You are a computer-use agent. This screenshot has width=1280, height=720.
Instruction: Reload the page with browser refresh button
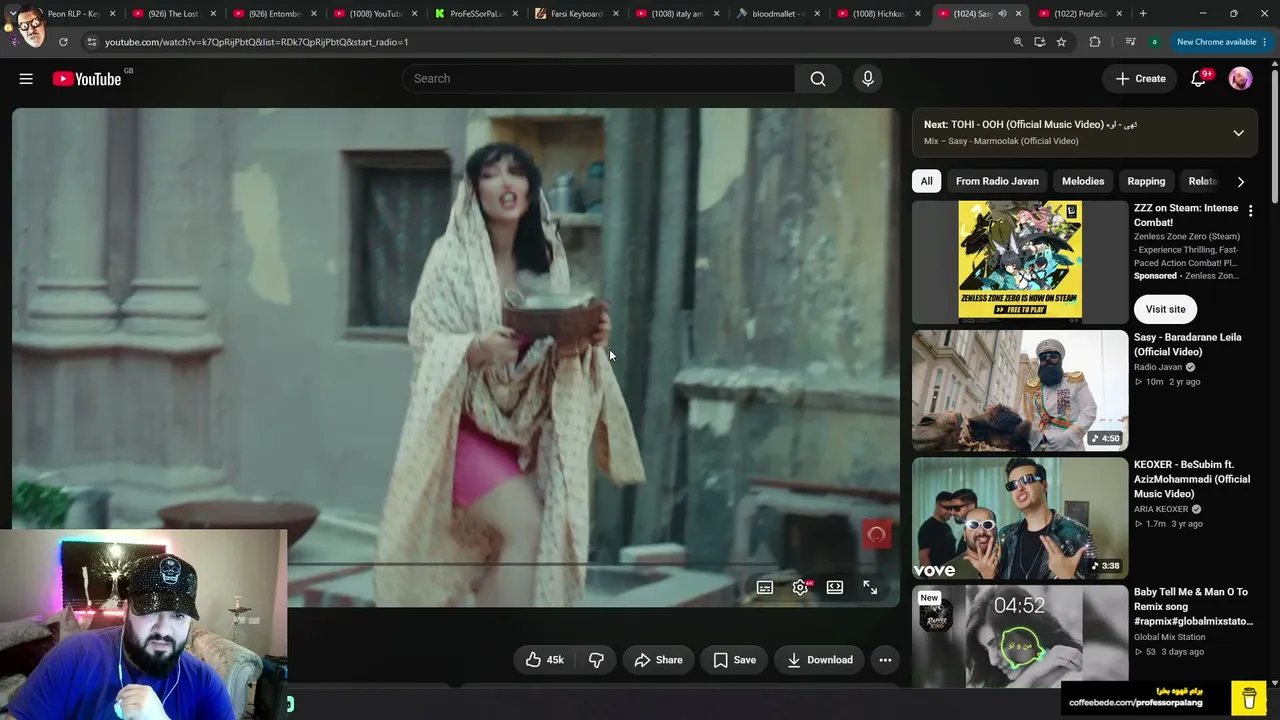point(63,42)
